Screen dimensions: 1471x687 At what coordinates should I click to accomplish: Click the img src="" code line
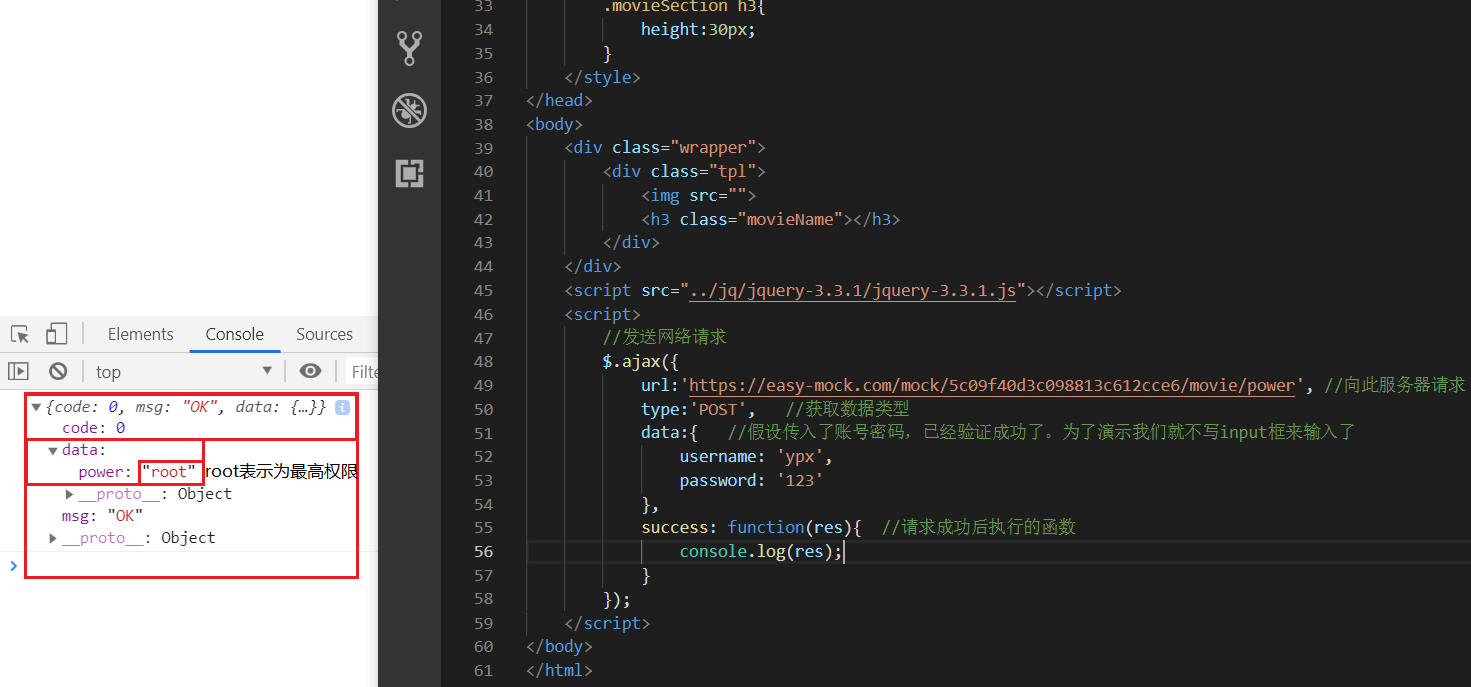[698, 195]
